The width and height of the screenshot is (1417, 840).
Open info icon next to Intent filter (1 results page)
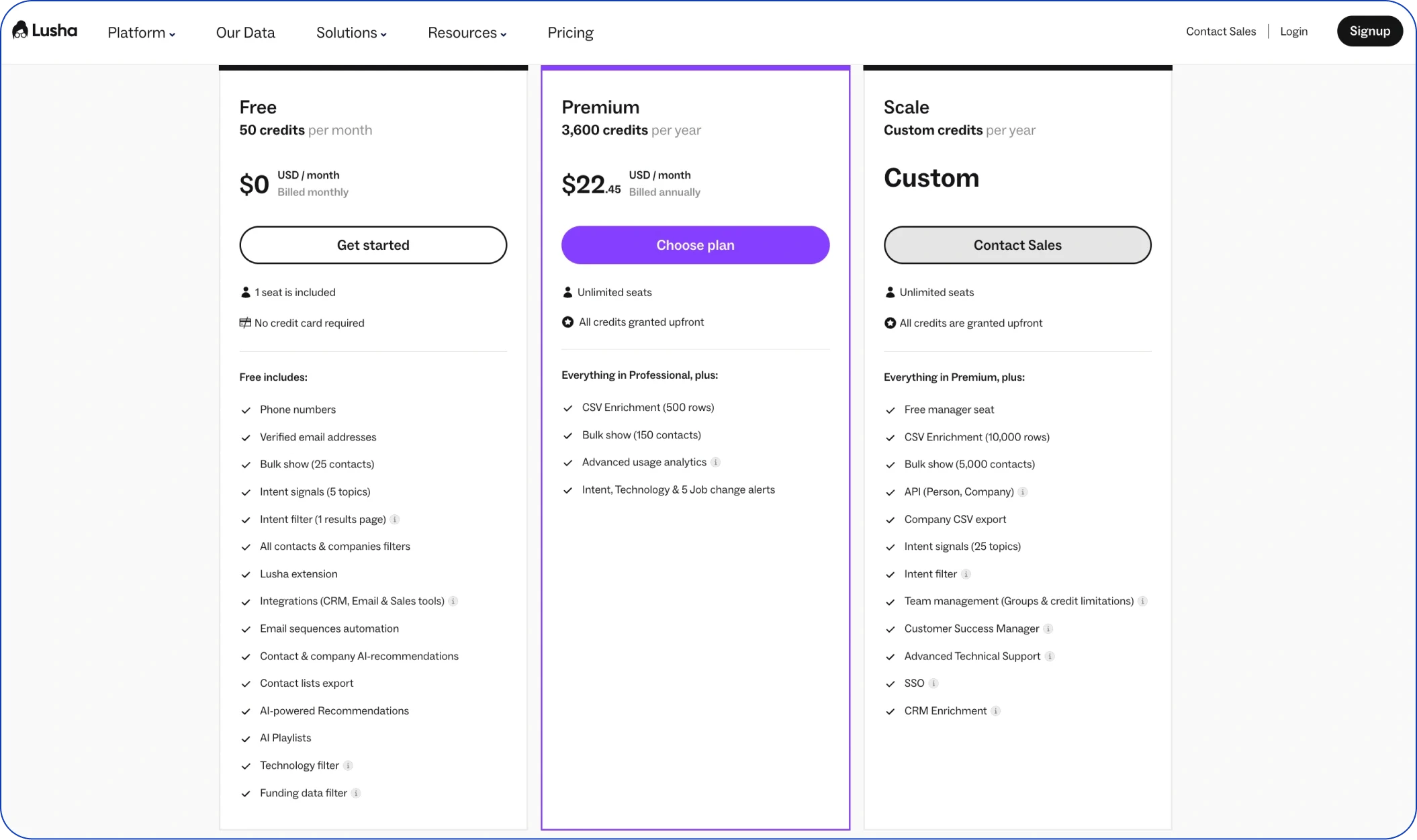395,520
